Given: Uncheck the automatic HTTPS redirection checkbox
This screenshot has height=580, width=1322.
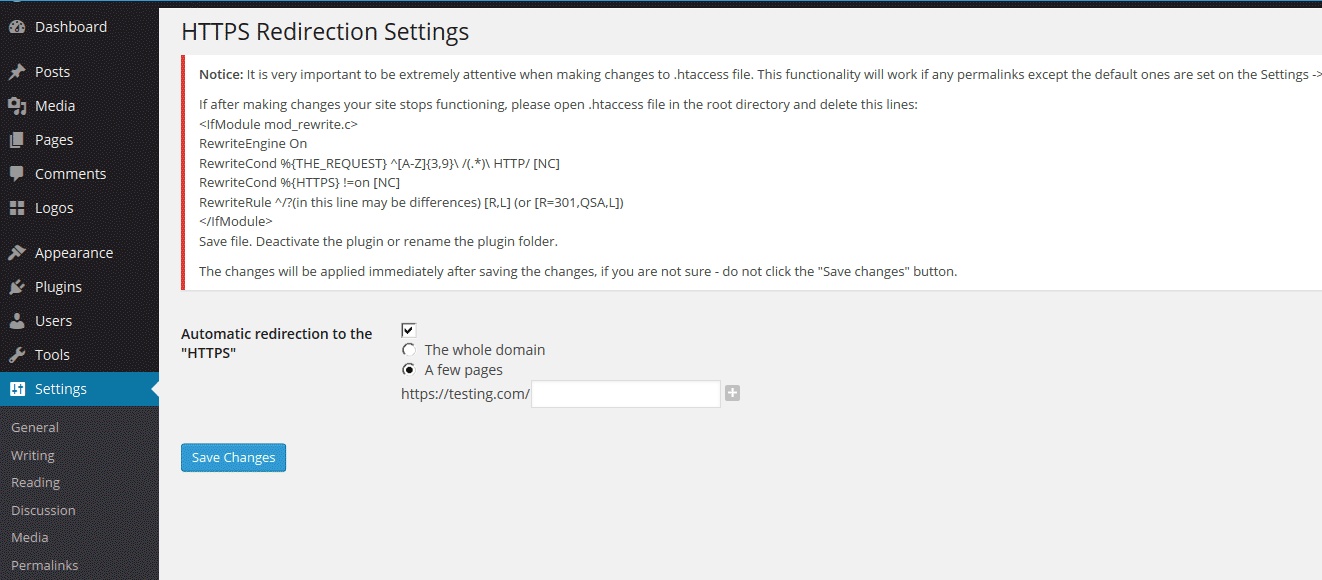Looking at the screenshot, I should click(408, 330).
